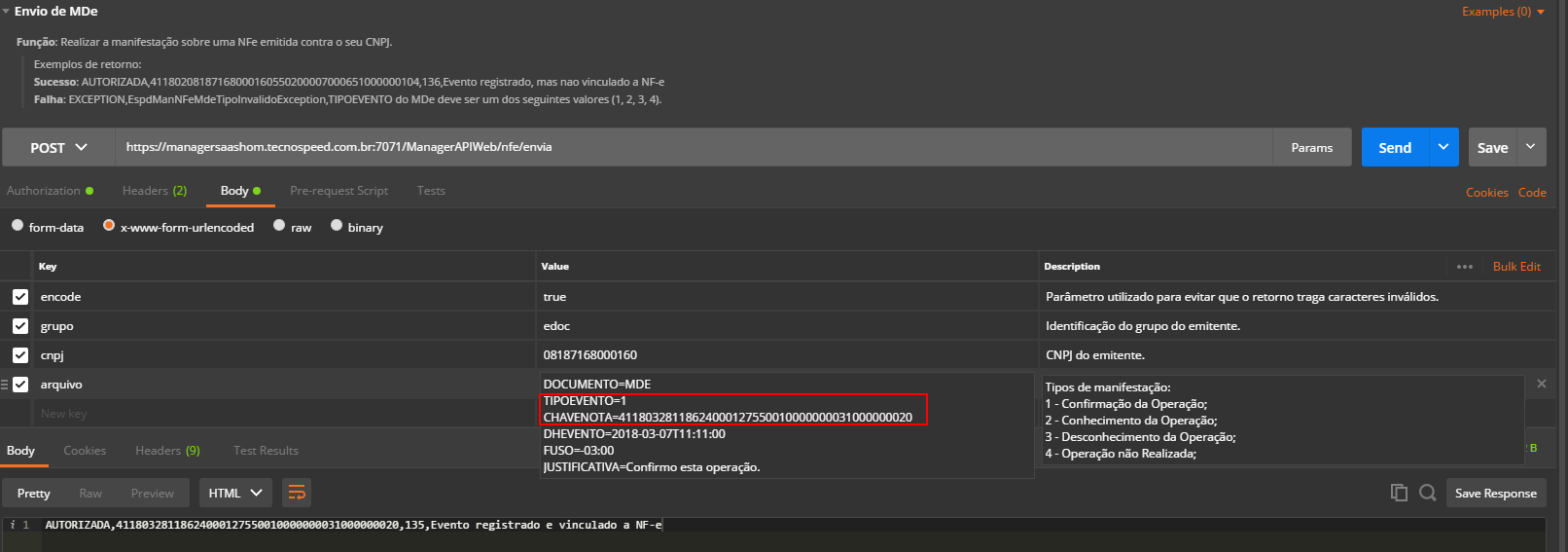Image resolution: width=1568 pixels, height=552 pixels.
Task: Collapse the Envio de MDe description
Action: tap(6, 12)
